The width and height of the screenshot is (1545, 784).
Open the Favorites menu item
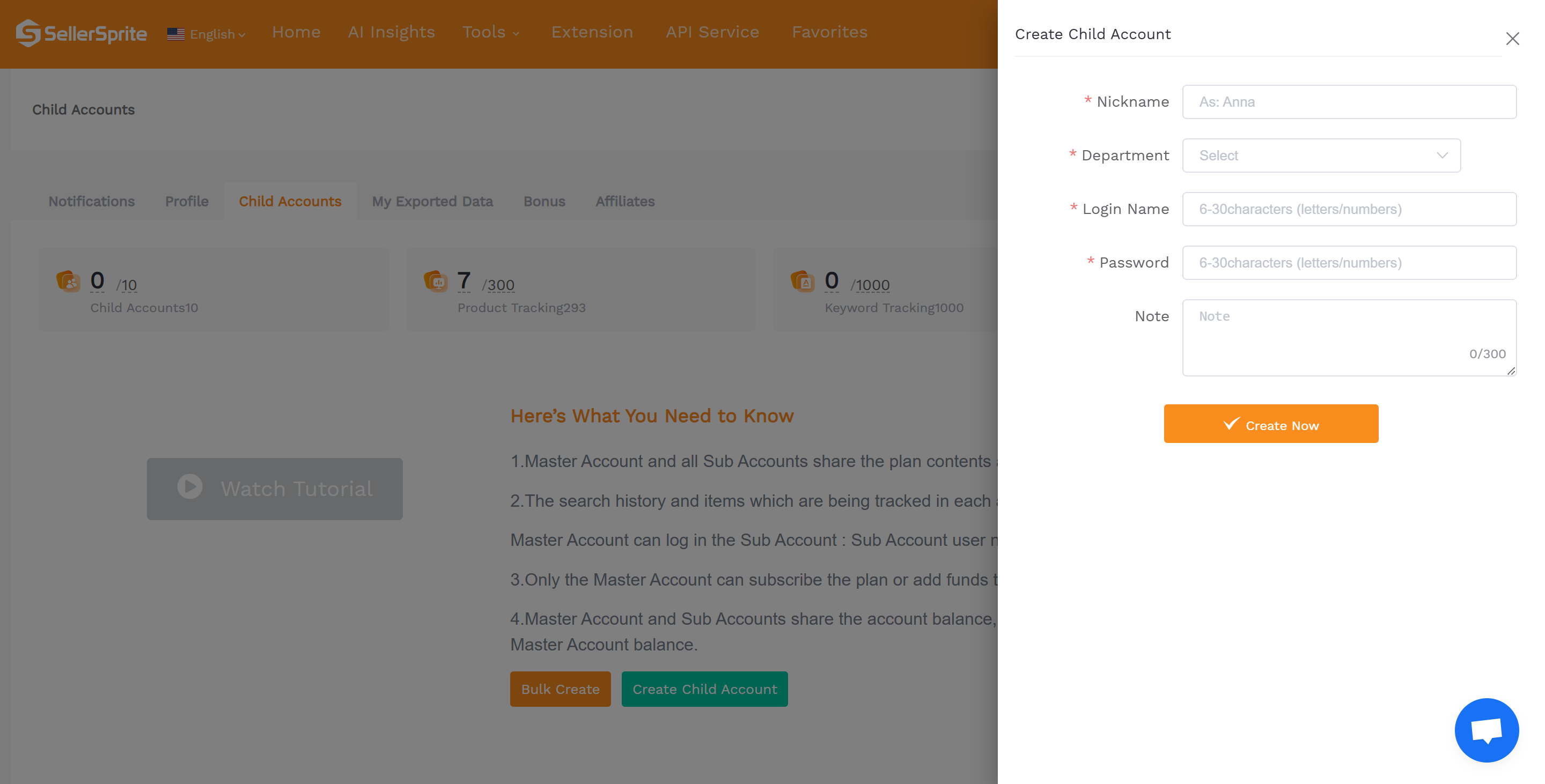click(x=829, y=32)
